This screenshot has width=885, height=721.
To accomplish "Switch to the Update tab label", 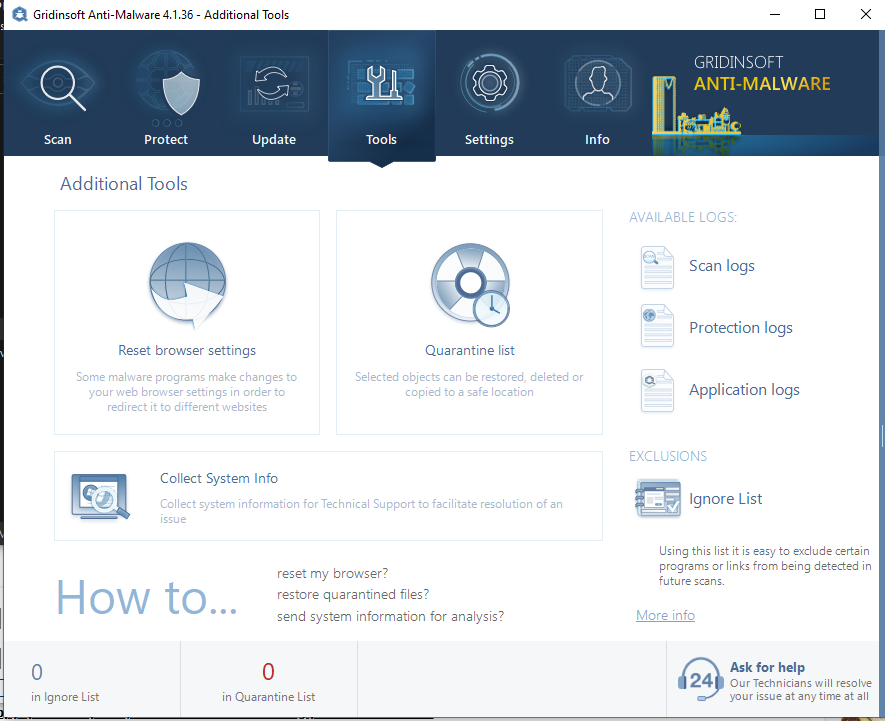I will tap(274, 139).
